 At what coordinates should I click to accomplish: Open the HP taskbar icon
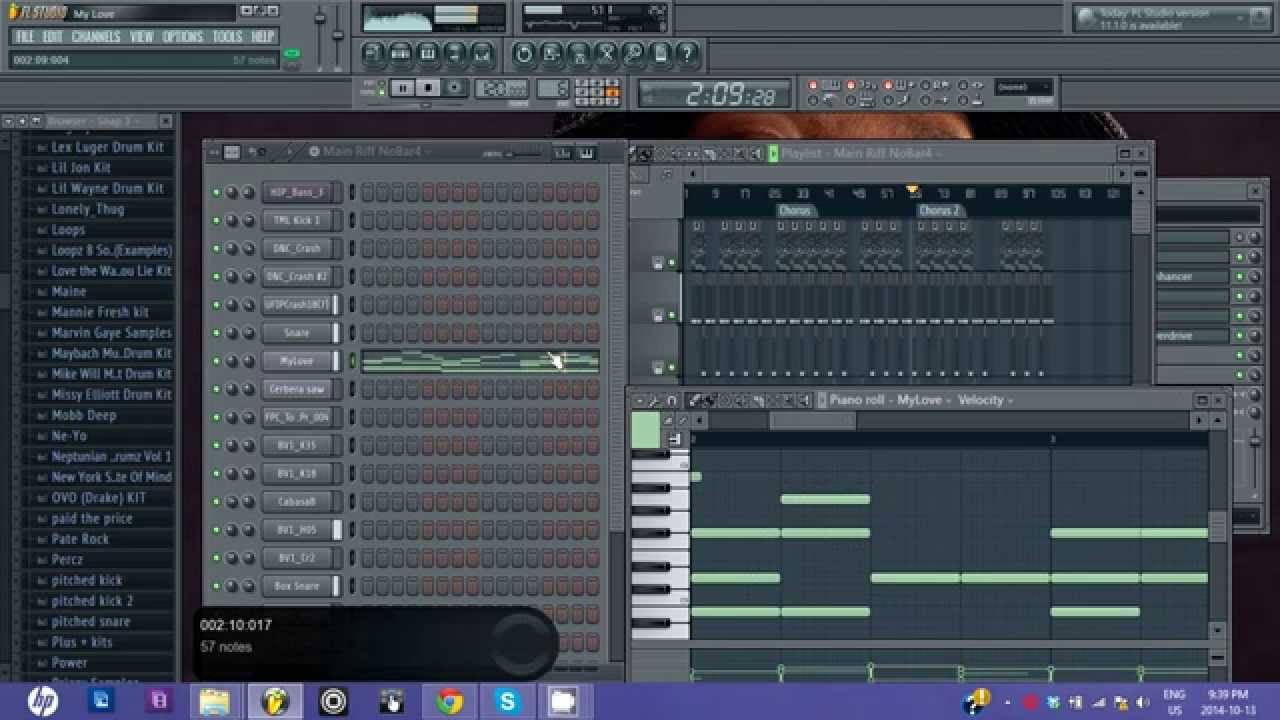click(x=43, y=702)
